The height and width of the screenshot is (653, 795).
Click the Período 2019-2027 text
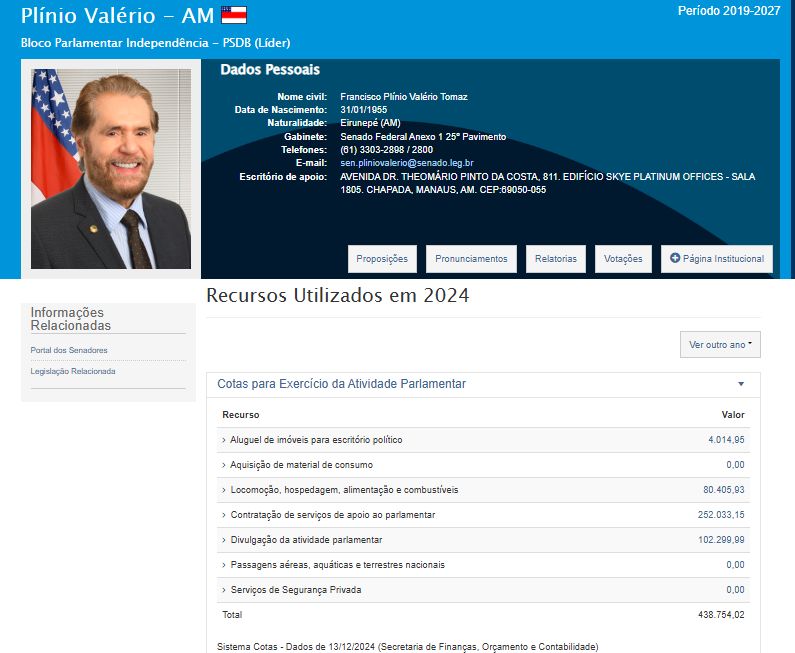[x=729, y=11]
